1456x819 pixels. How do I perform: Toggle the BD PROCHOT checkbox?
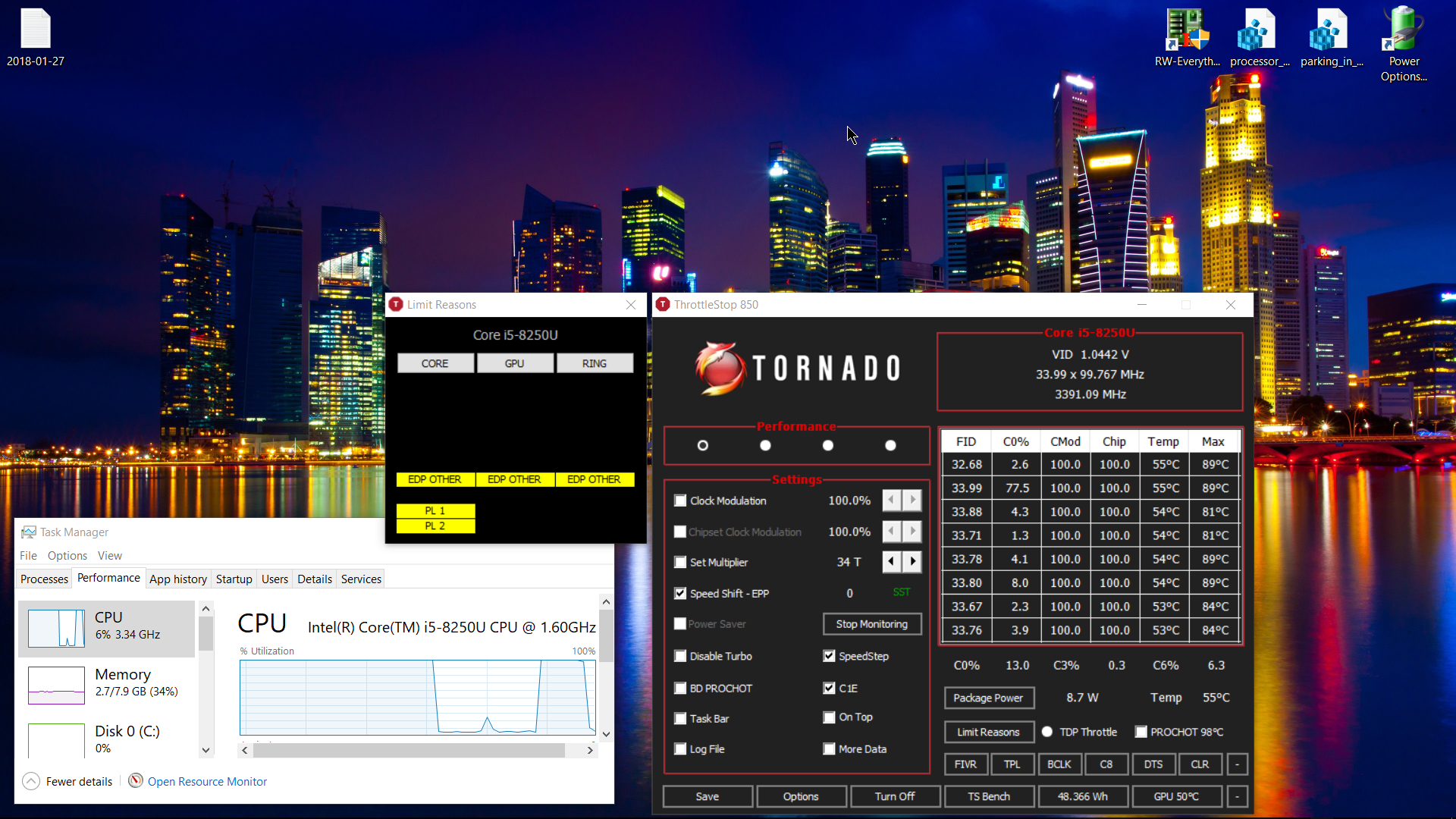[x=680, y=688]
